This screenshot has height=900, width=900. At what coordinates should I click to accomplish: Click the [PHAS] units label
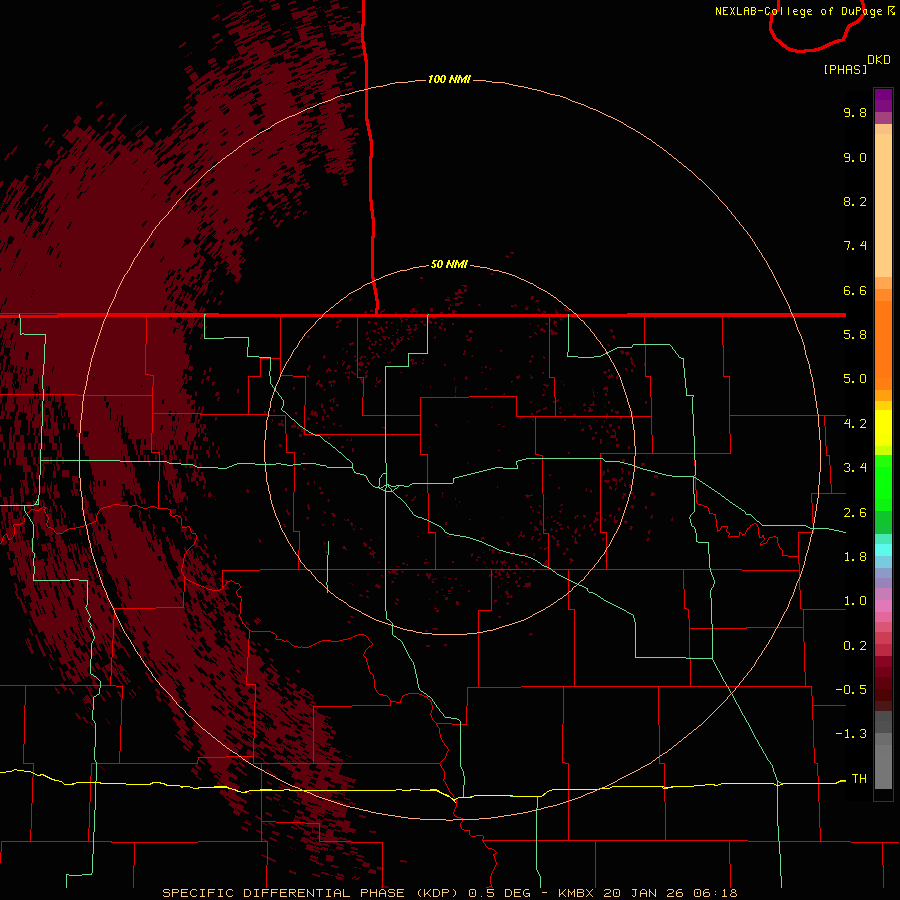[845, 69]
